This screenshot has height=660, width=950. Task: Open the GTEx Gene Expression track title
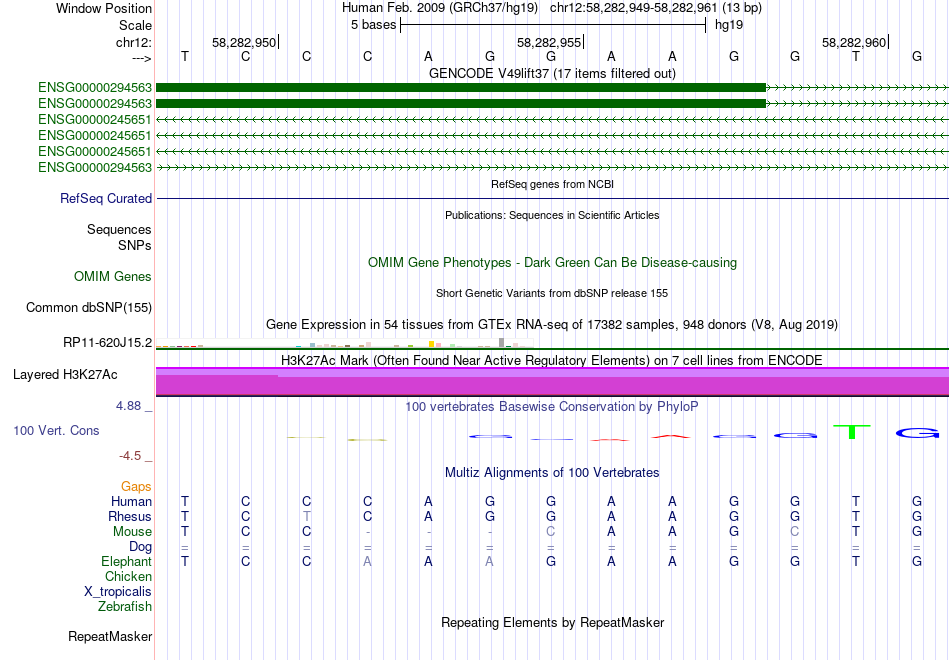tap(552, 324)
